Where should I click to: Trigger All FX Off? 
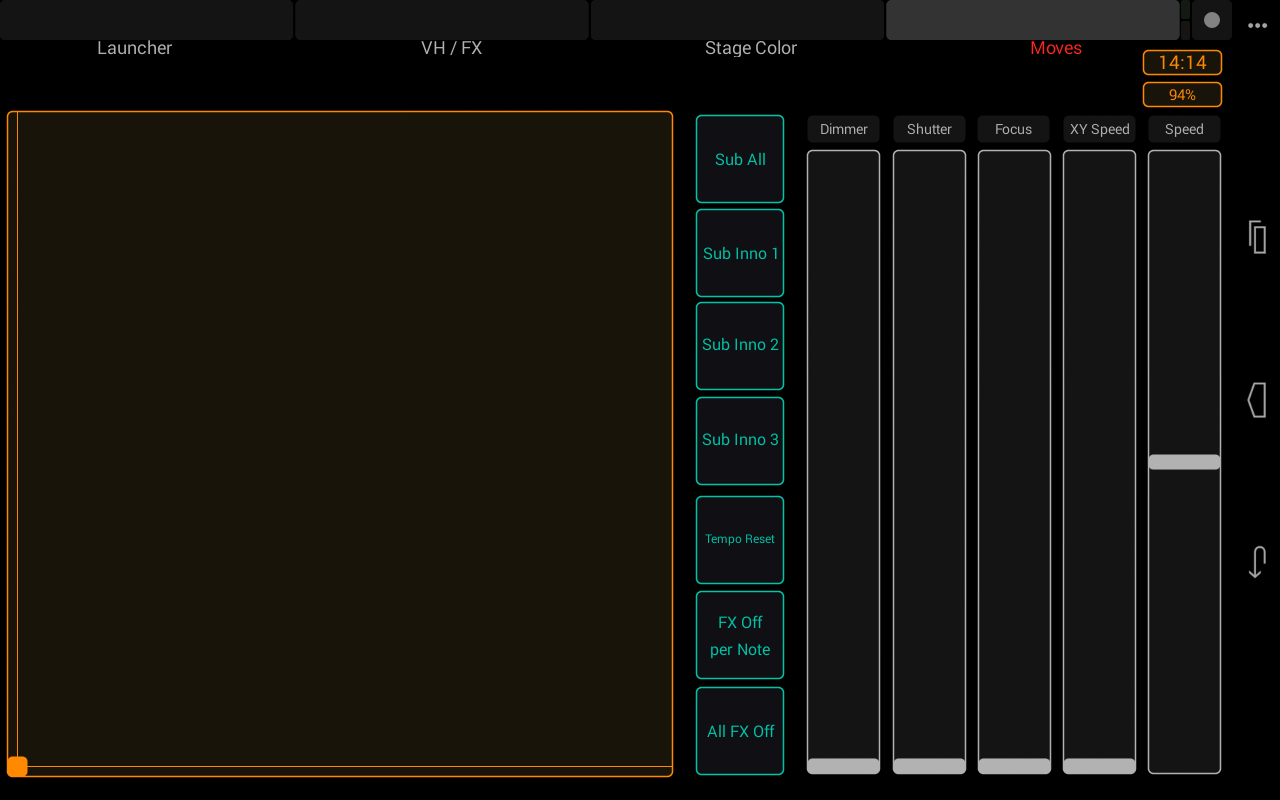tap(740, 731)
